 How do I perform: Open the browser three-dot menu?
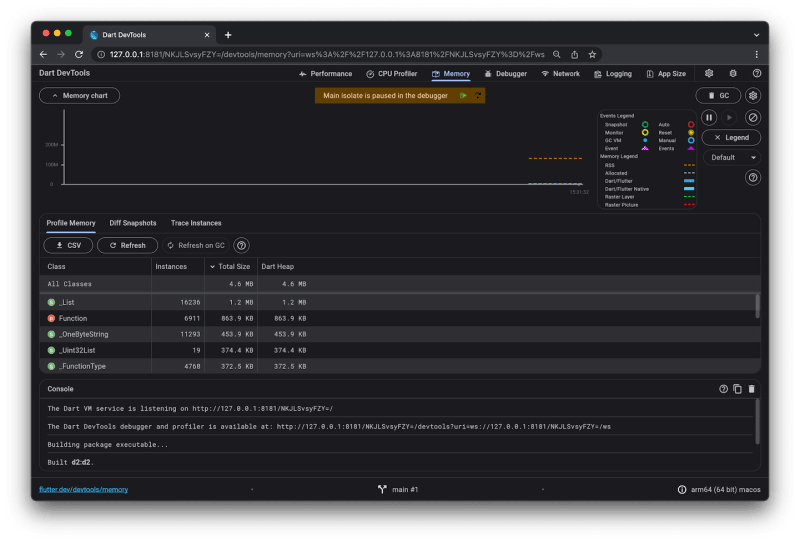[757, 55]
